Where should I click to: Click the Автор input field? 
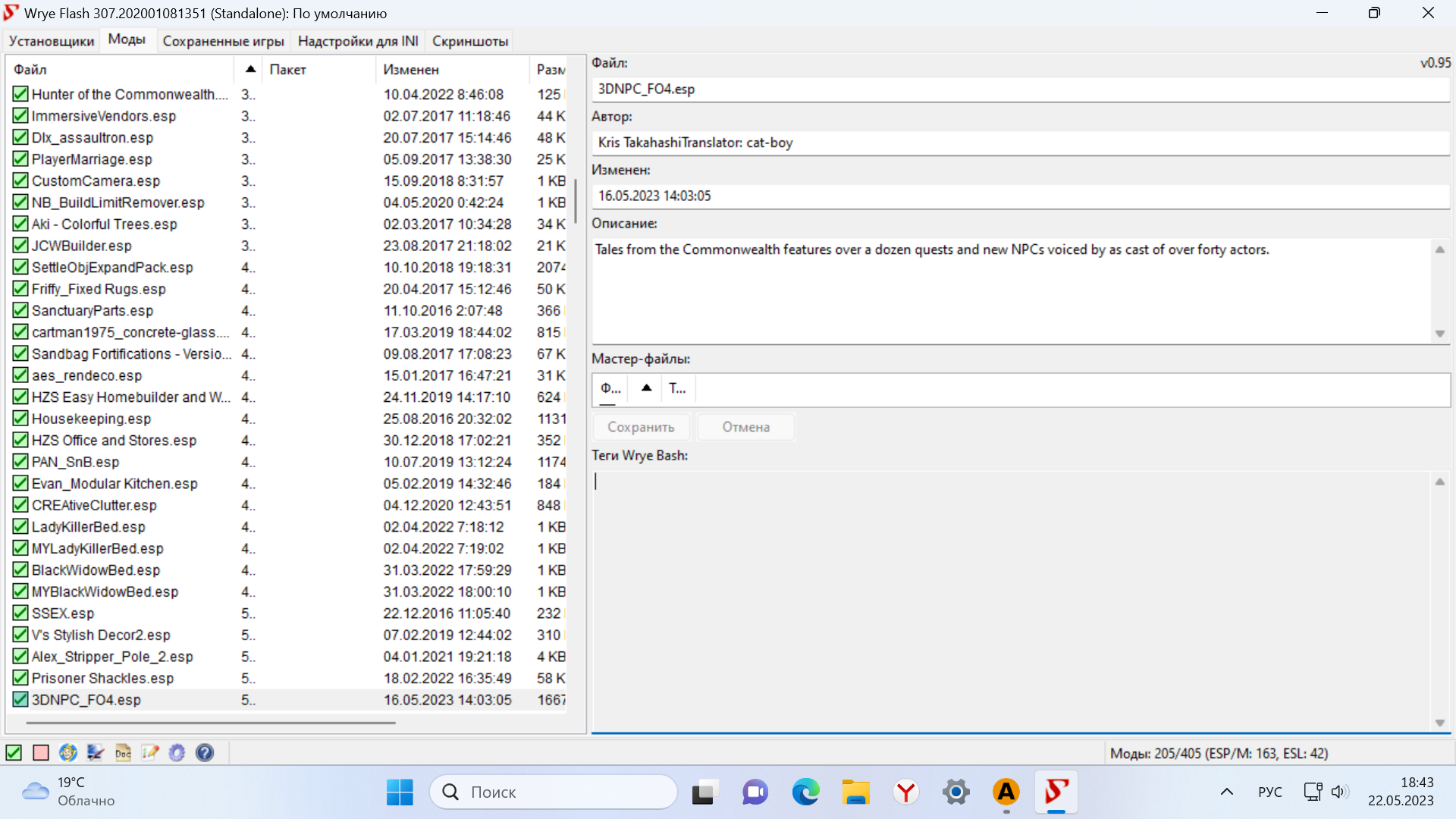tap(1020, 143)
